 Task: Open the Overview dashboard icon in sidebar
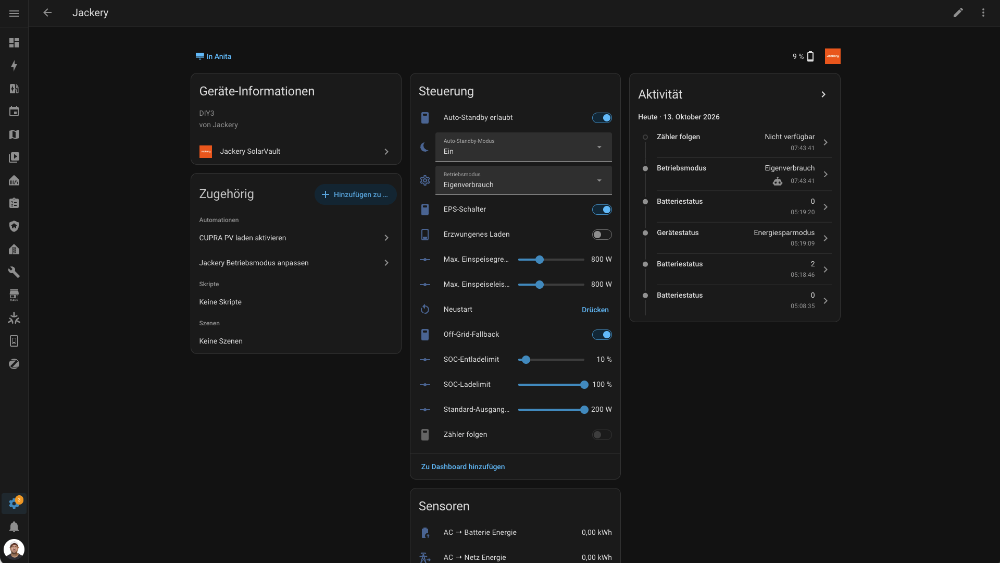pyautogui.click(x=14, y=43)
